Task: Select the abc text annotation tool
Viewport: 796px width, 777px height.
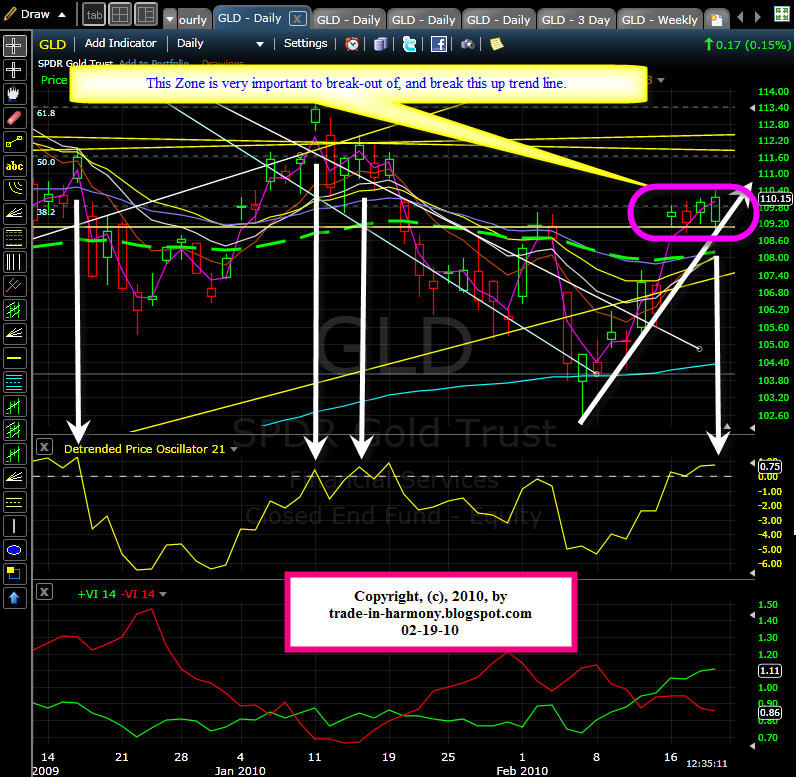Action: pyautogui.click(x=14, y=166)
